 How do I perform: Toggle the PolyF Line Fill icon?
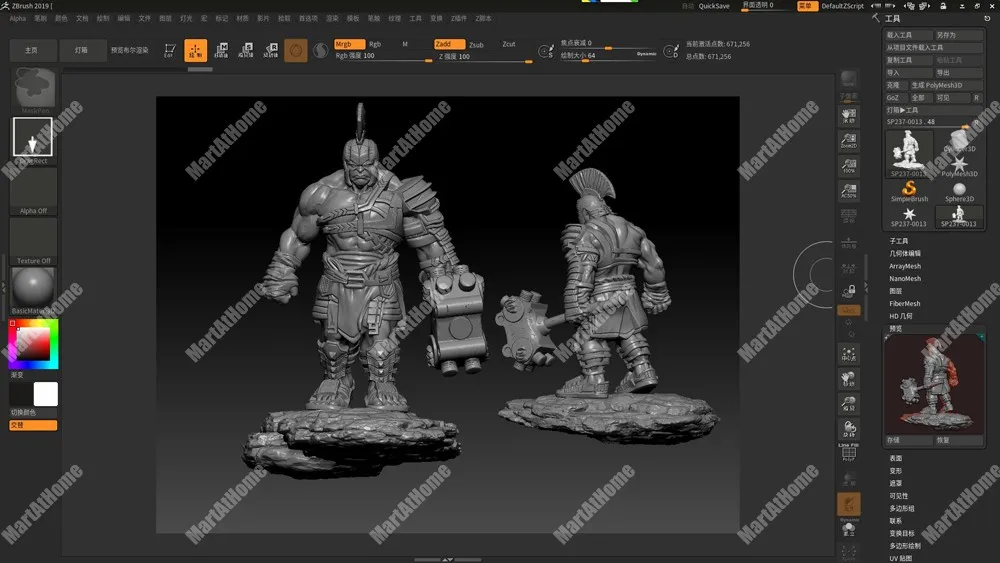tap(848, 453)
